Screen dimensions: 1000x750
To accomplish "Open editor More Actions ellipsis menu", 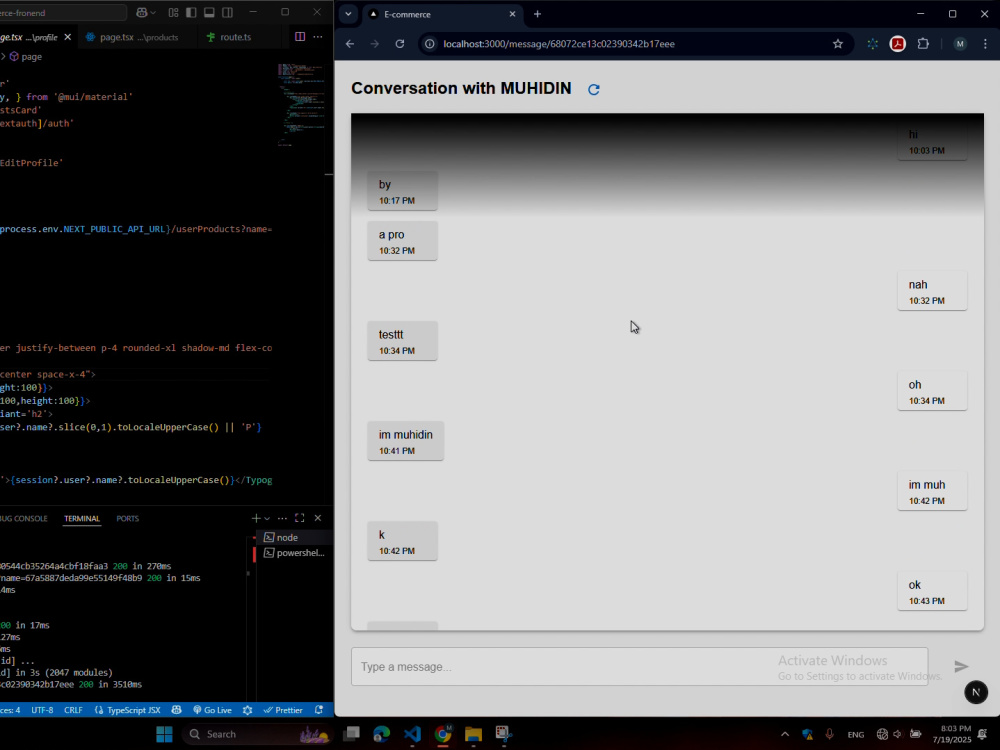I will [318, 37].
